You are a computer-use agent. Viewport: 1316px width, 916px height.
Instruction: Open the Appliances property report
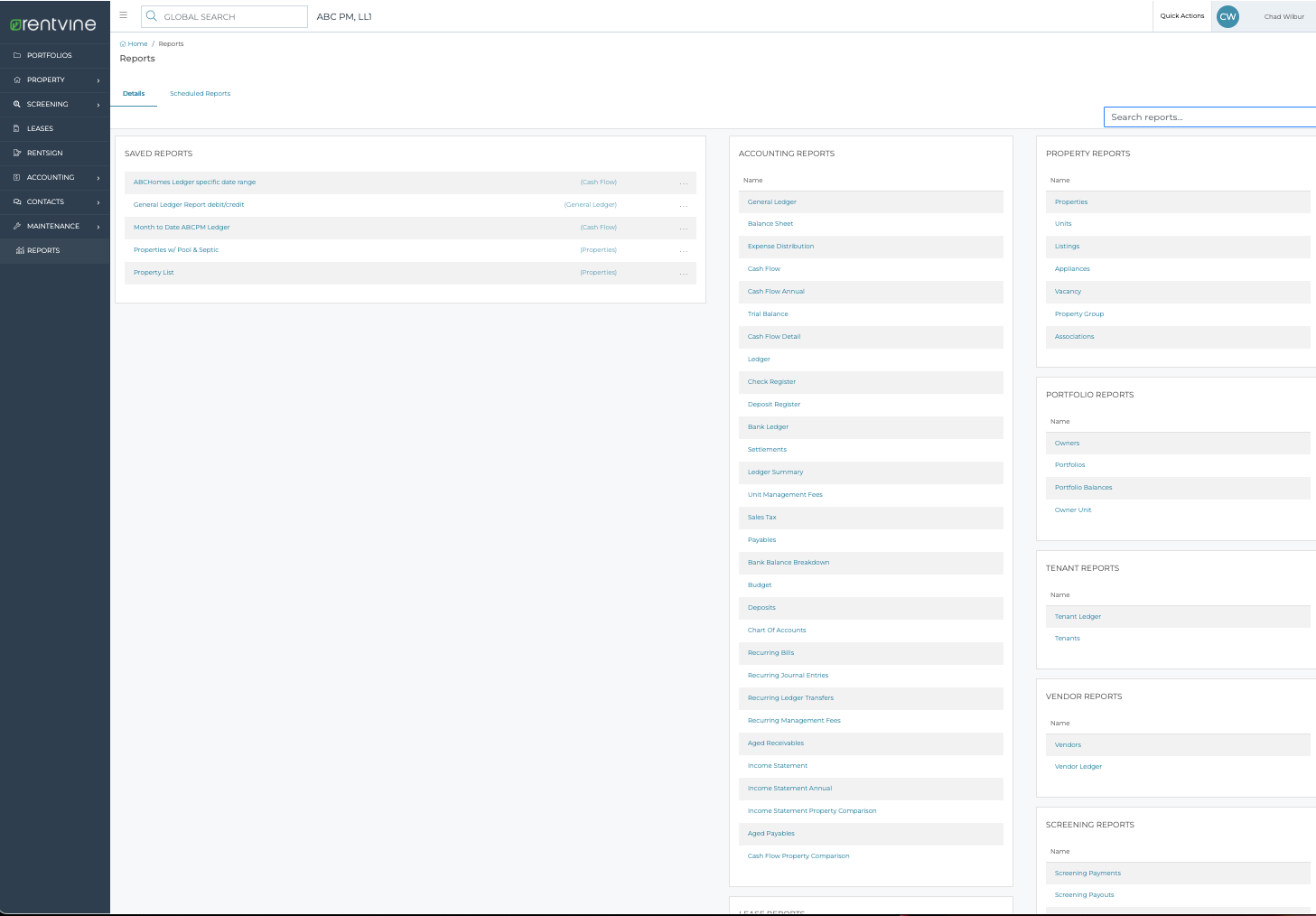click(1072, 268)
